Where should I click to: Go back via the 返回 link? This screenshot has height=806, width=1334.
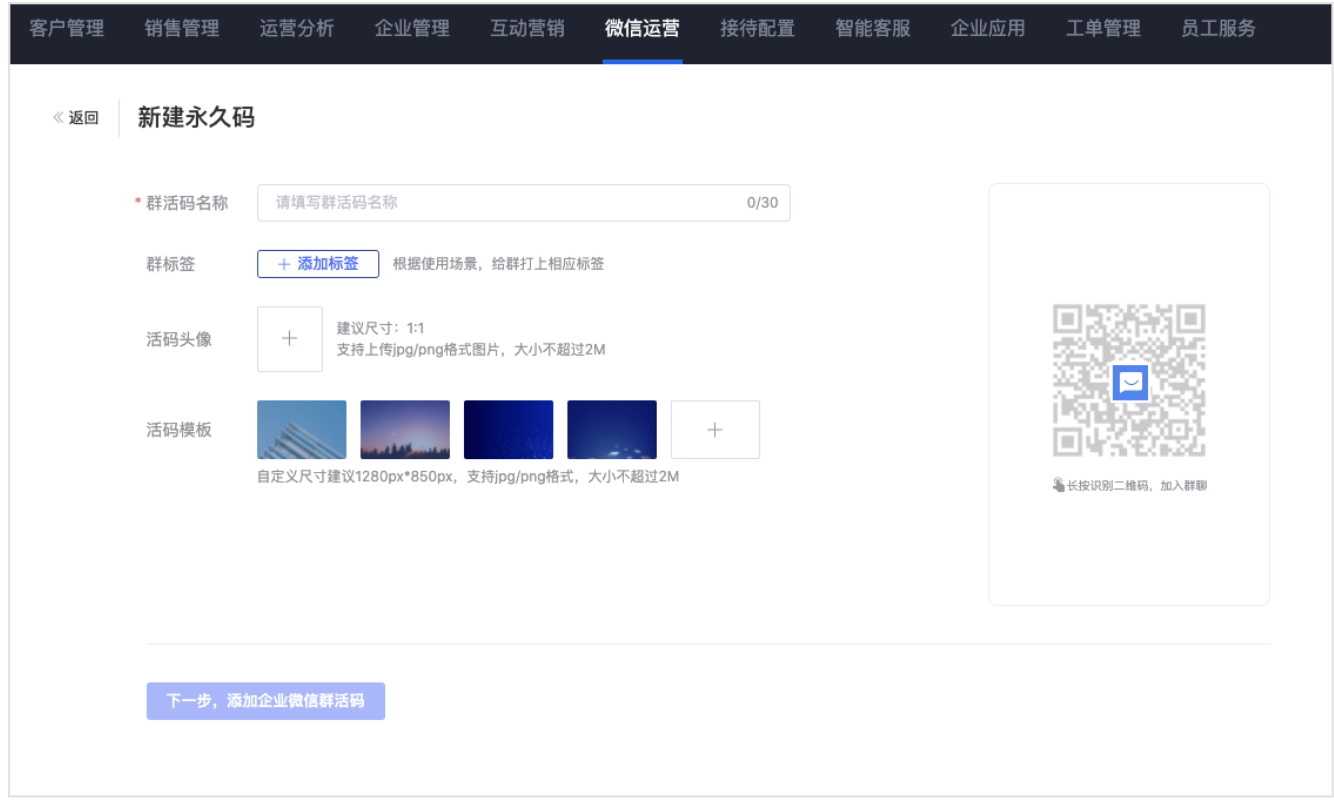(x=76, y=118)
